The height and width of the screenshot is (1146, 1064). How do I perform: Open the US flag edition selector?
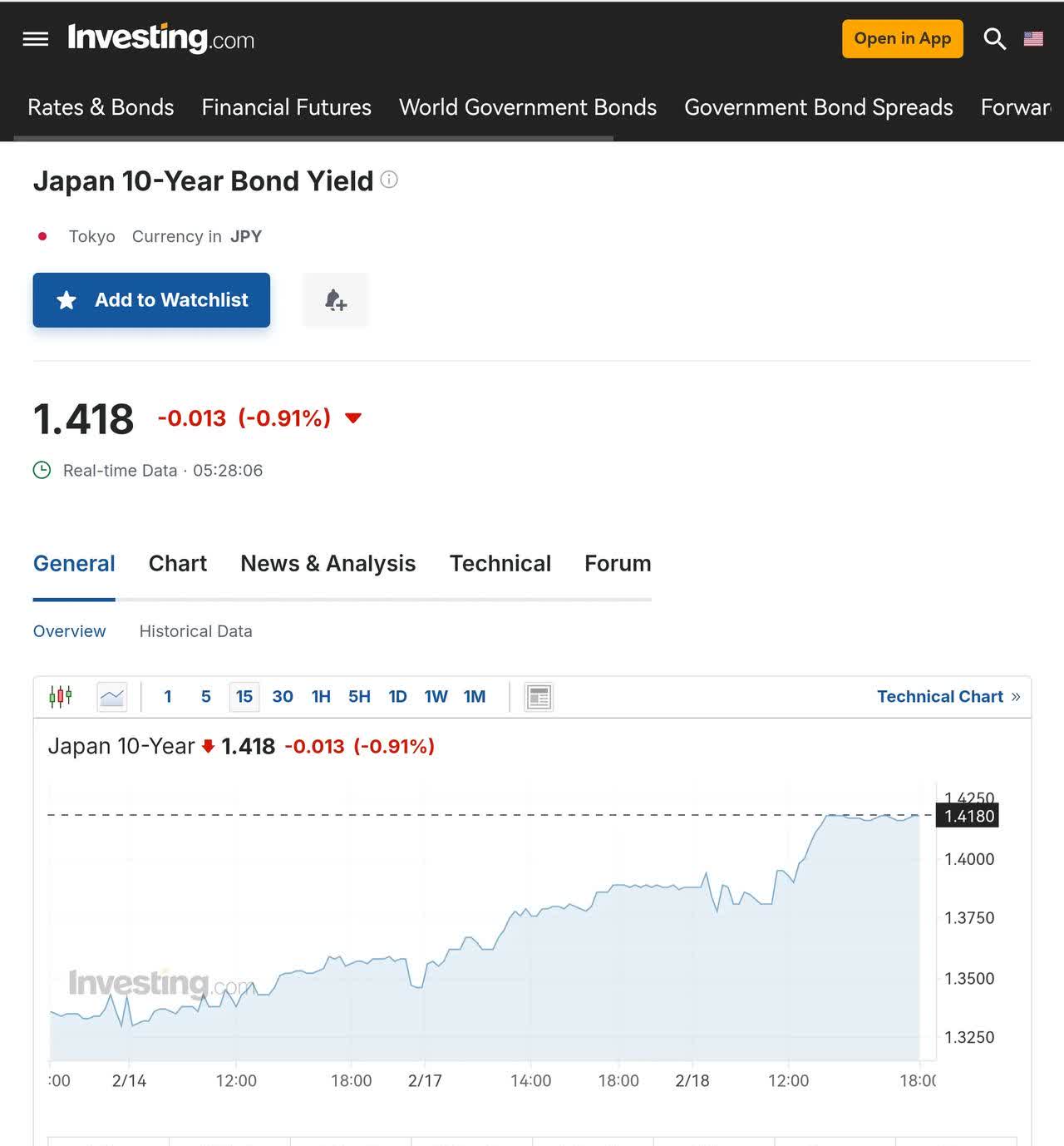pyautogui.click(x=1033, y=39)
